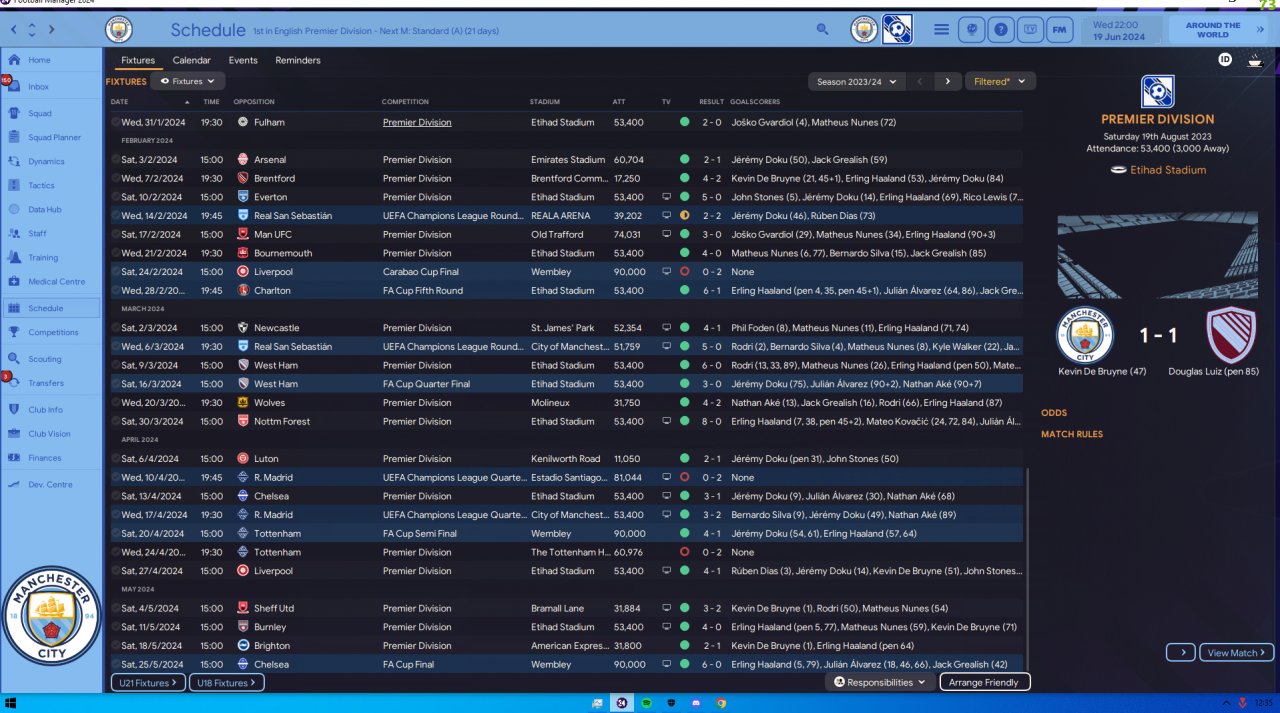
Task: Open the ODDS section
Action: [x=1054, y=413]
